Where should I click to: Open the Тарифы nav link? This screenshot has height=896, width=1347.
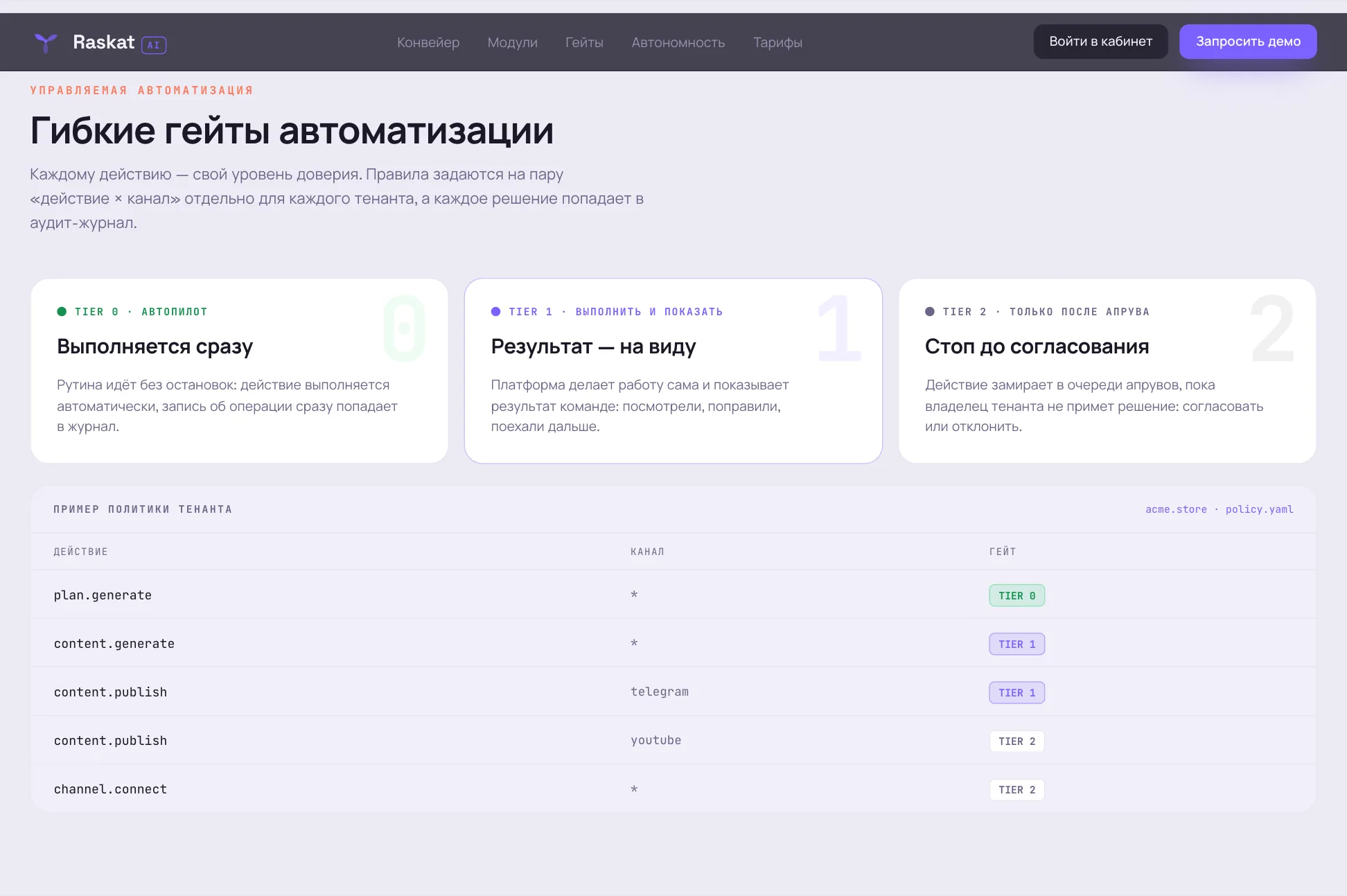(x=777, y=42)
